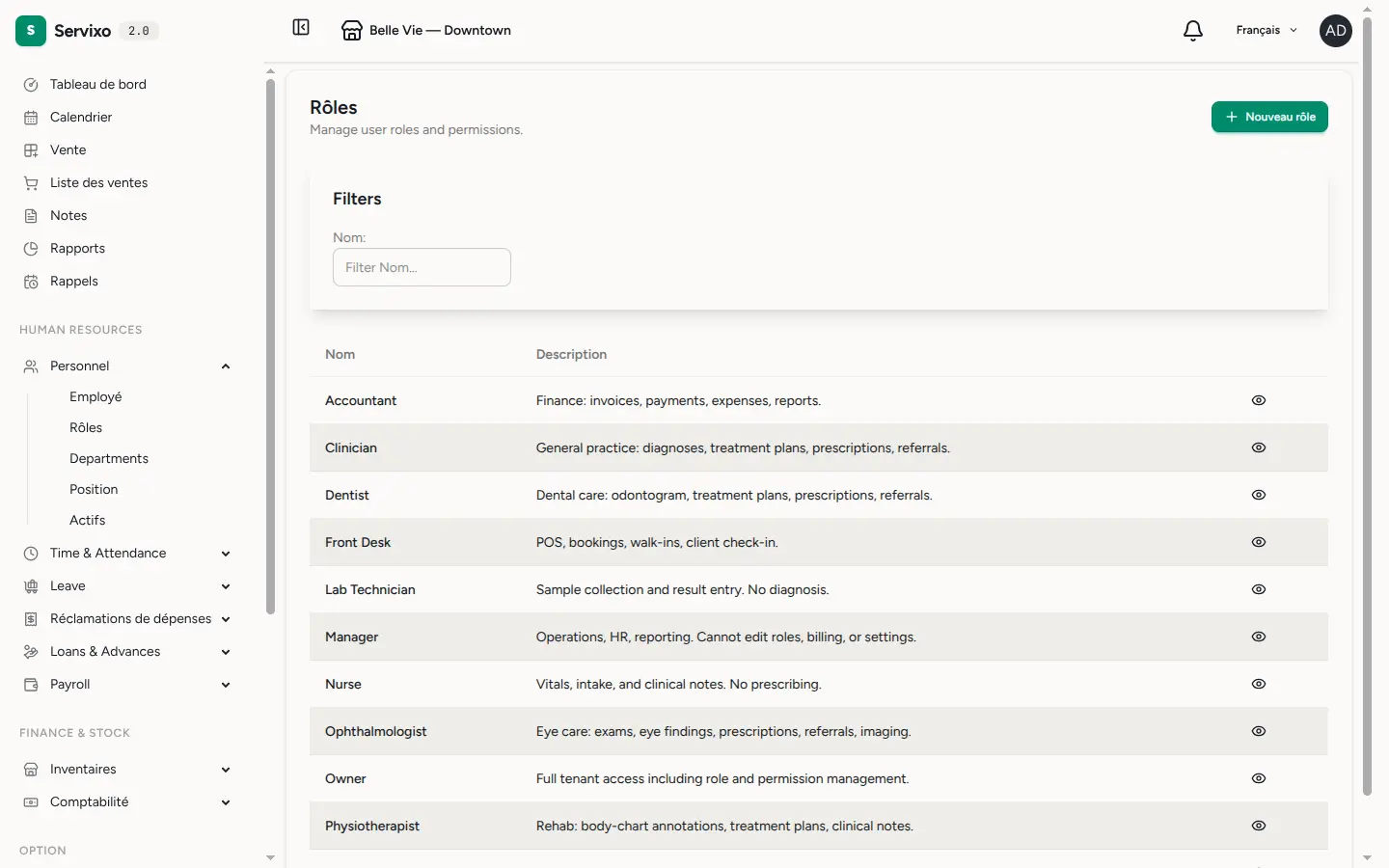Open the Français language dropdown
The image size is (1389, 868).
1266,30
